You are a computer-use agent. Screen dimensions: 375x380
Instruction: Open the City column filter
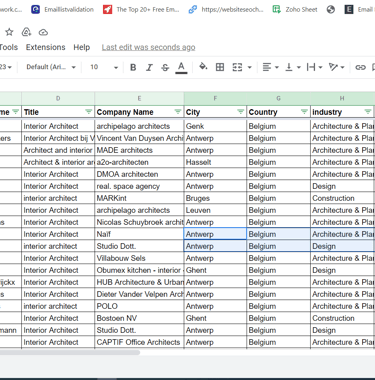coord(240,112)
